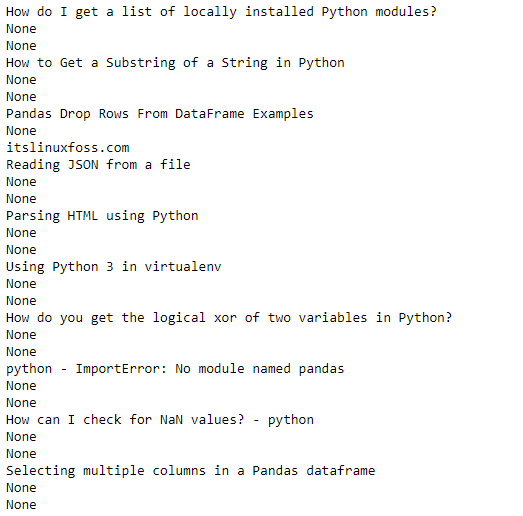Click 'ImportError: No module named pandas' line
Viewport: 523px width, 516px height.
[175, 369]
